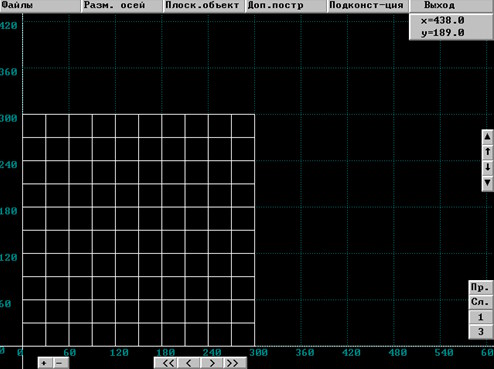Viewport: 494px width, 369px height.
Task: Select the button labeled 3
Action: (x=480, y=332)
